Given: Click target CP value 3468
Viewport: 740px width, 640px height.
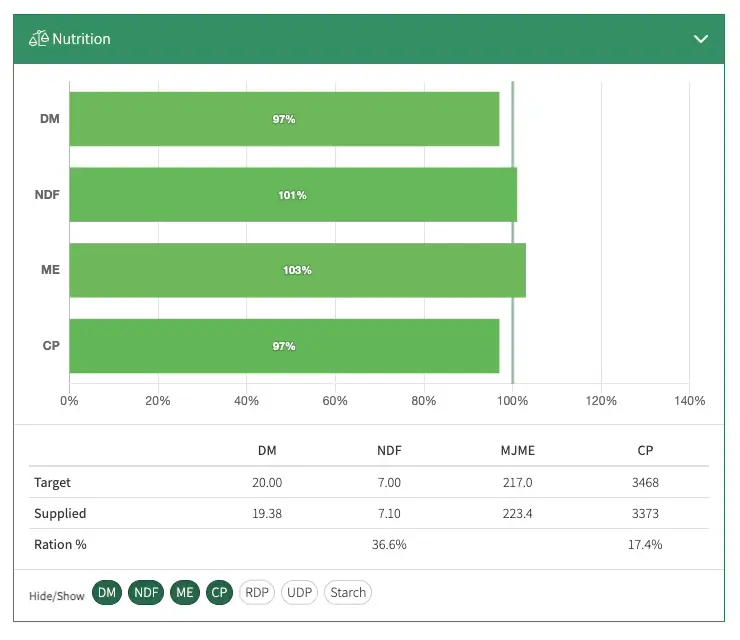Looking at the screenshot, I should click(x=645, y=482).
